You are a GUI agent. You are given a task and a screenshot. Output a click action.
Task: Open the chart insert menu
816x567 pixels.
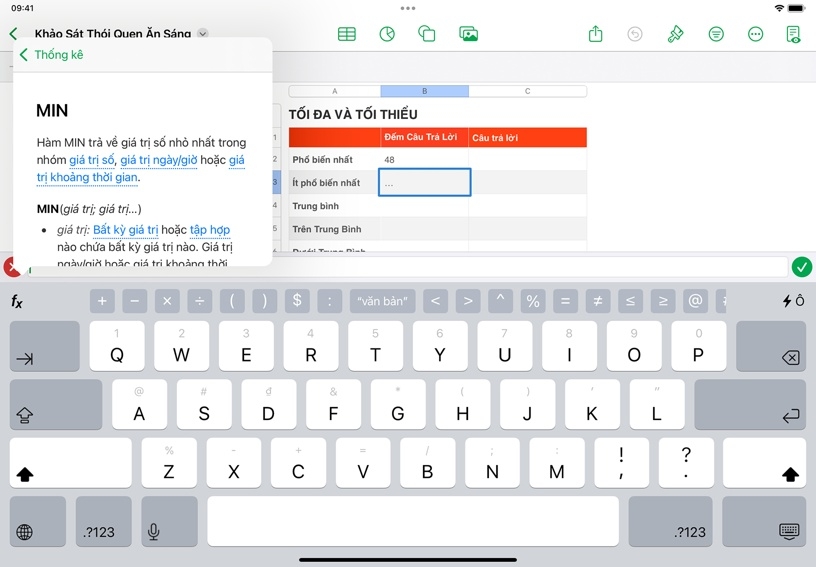(x=387, y=34)
